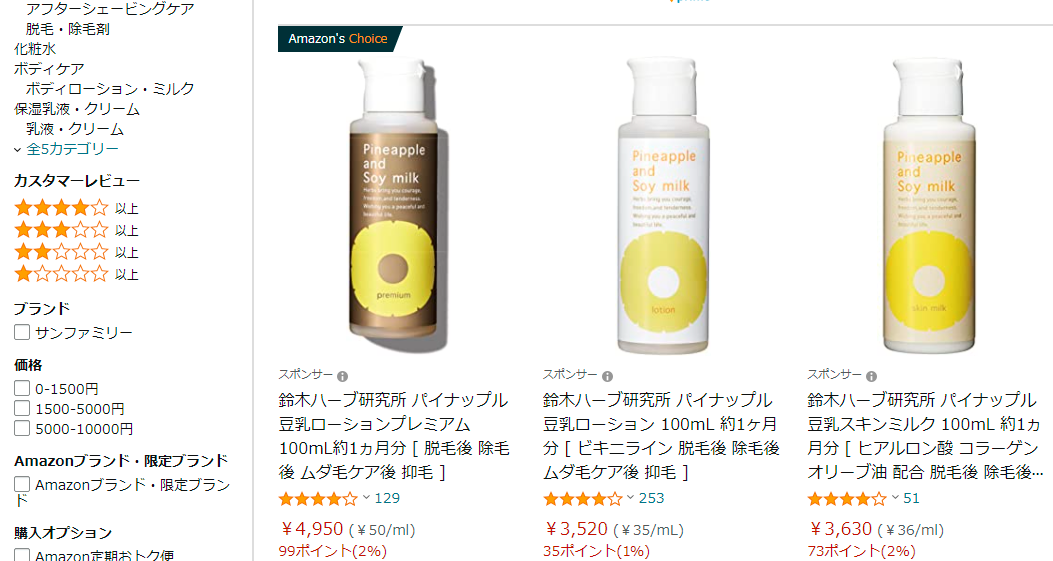Toggle Amazonブランド・限定ブランド checkbox
This screenshot has height=561, width=1053.
coord(22,484)
